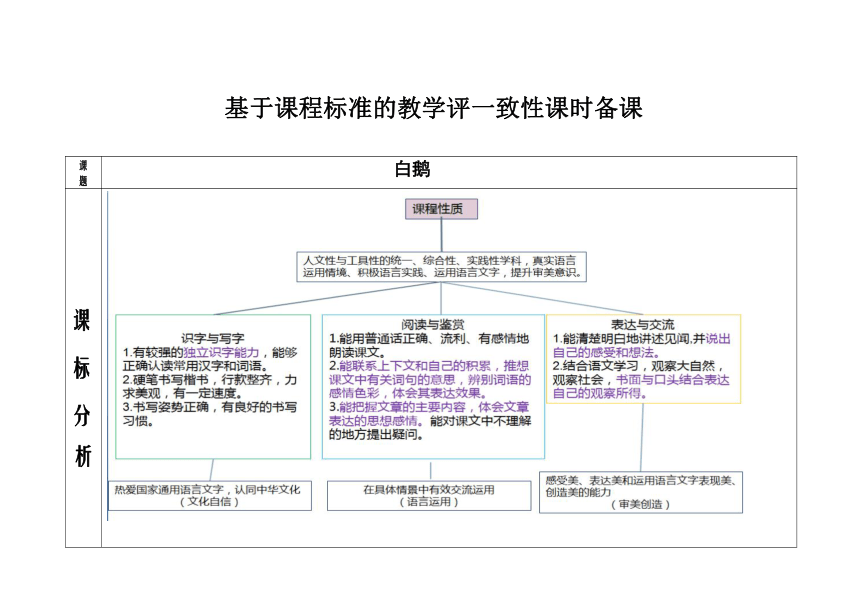Viewport: 860px width, 608px height.
Task: Select the box 在具体情景中有效交流运用
Action: 429,496
